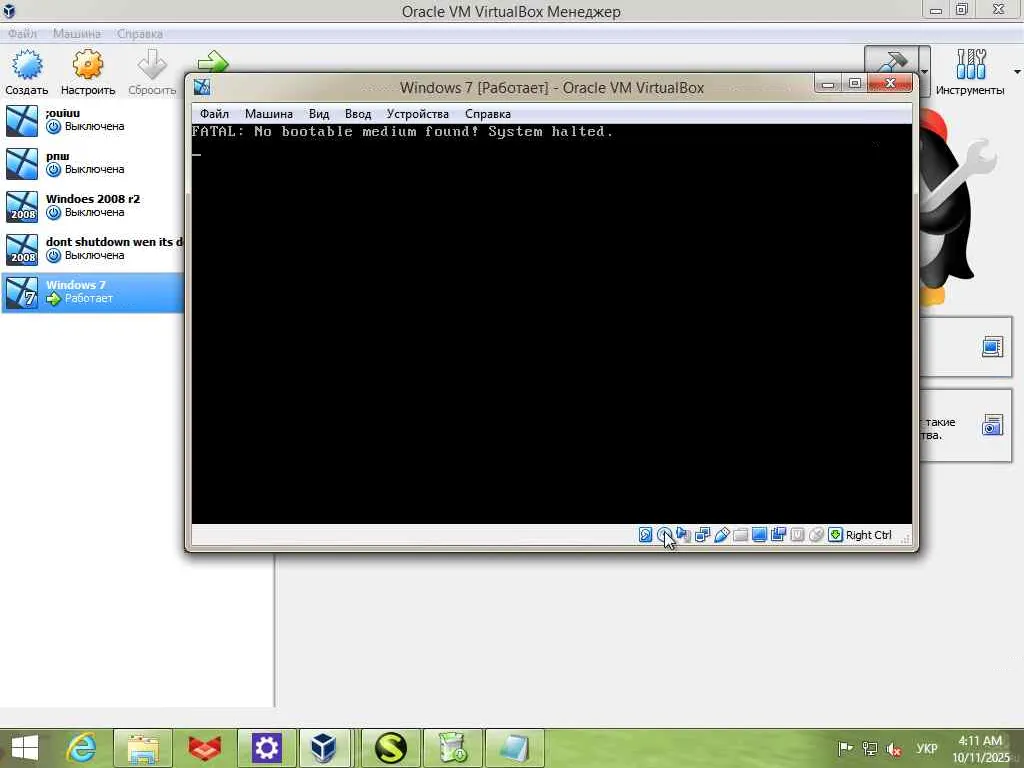
Task: Click the shared folders status icon
Action: [x=740, y=535]
